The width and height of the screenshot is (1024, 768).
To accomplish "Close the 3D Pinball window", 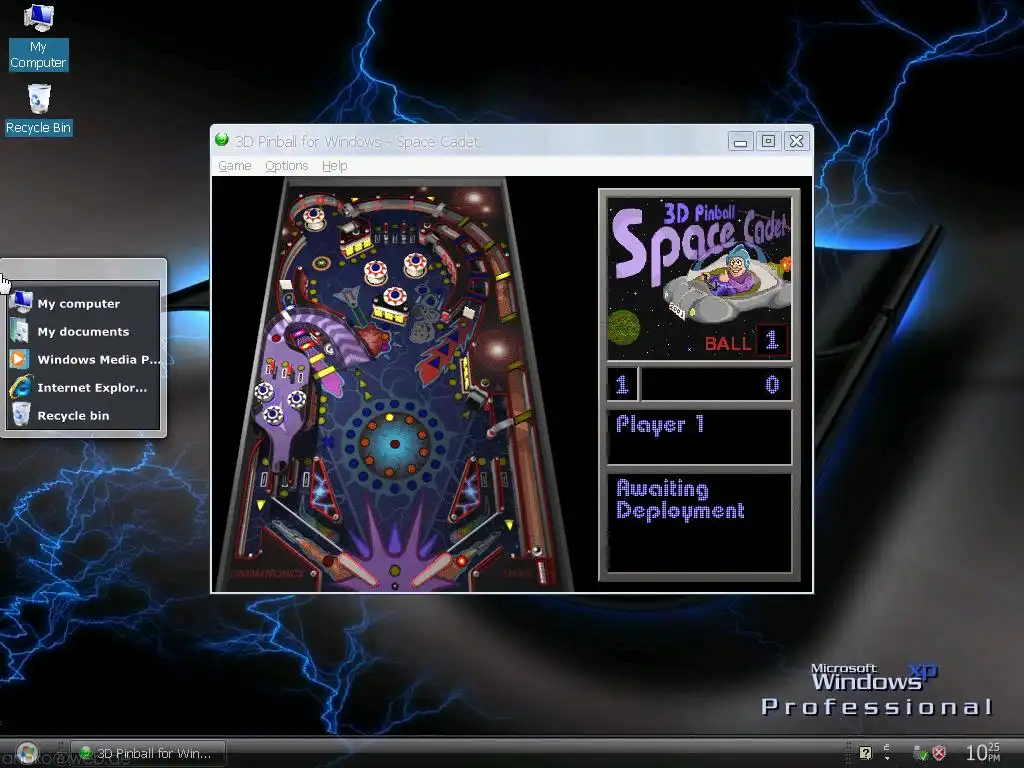I will (x=796, y=141).
